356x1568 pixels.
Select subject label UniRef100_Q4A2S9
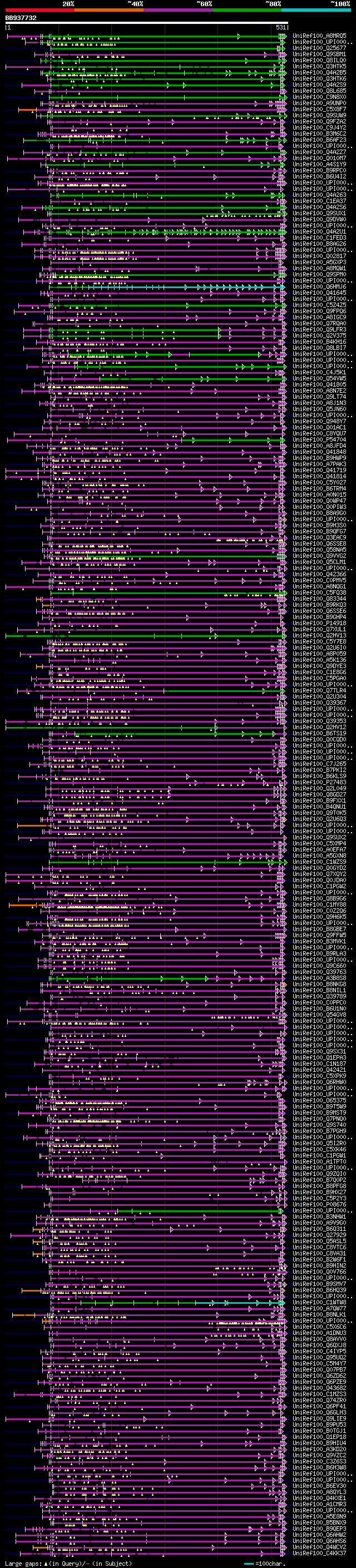pyautogui.click(x=319, y=85)
